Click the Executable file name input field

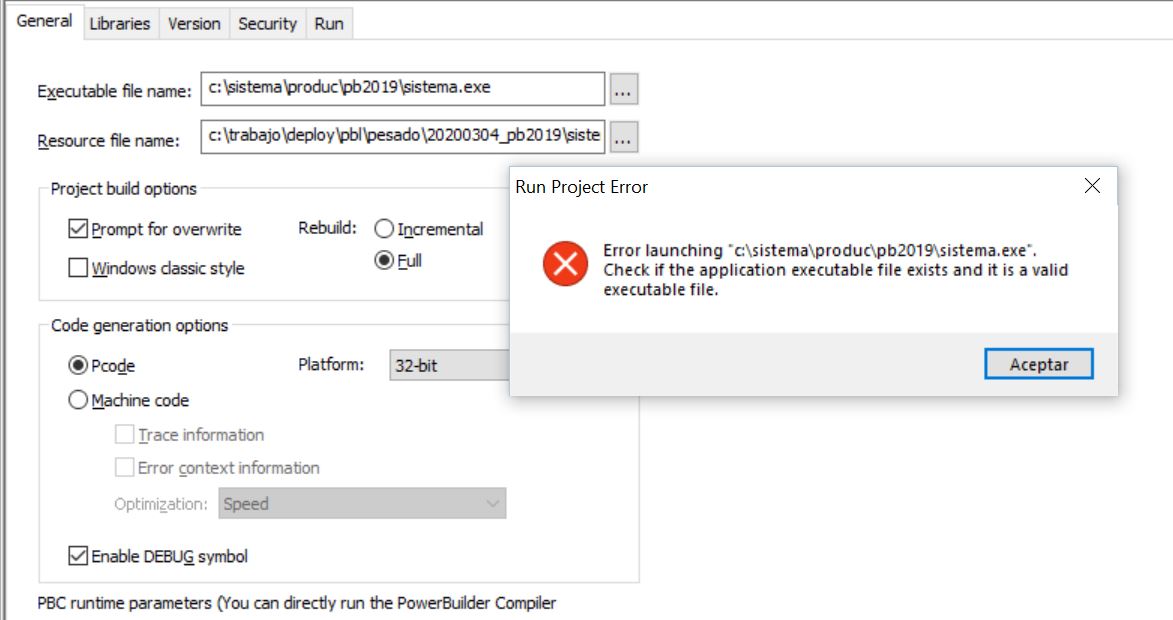click(x=402, y=88)
